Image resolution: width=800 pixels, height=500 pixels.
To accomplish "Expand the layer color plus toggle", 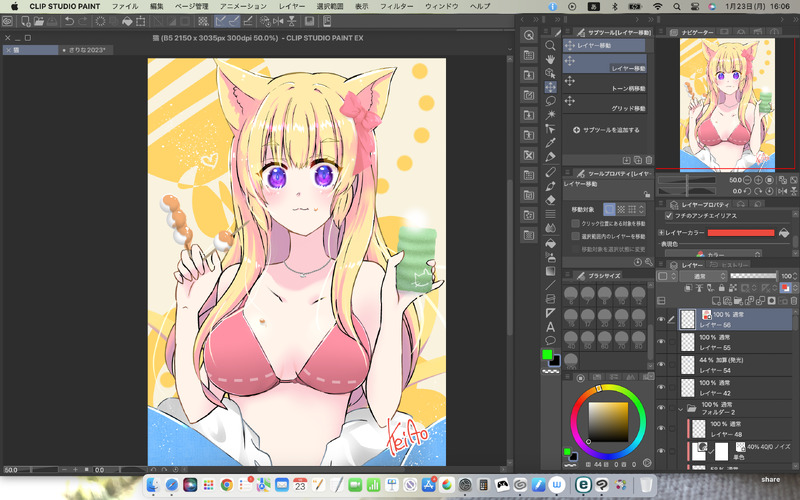I will tap(661, 233).
